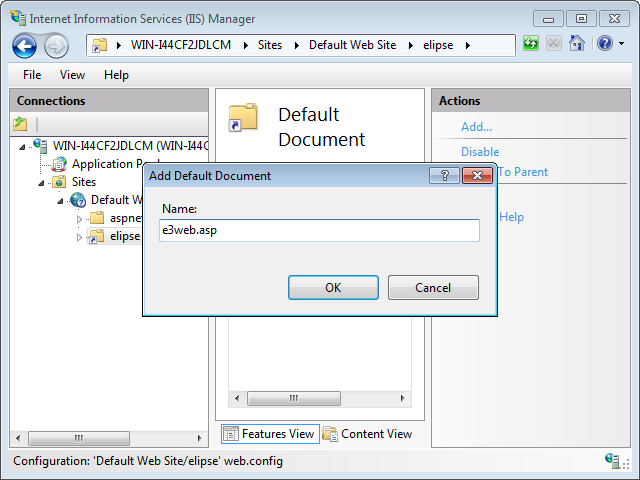Viewport: 640px width, 480px height.
Task: Click the Connections horizontal scrollbar thumb
Action: [x=79, y=438]
